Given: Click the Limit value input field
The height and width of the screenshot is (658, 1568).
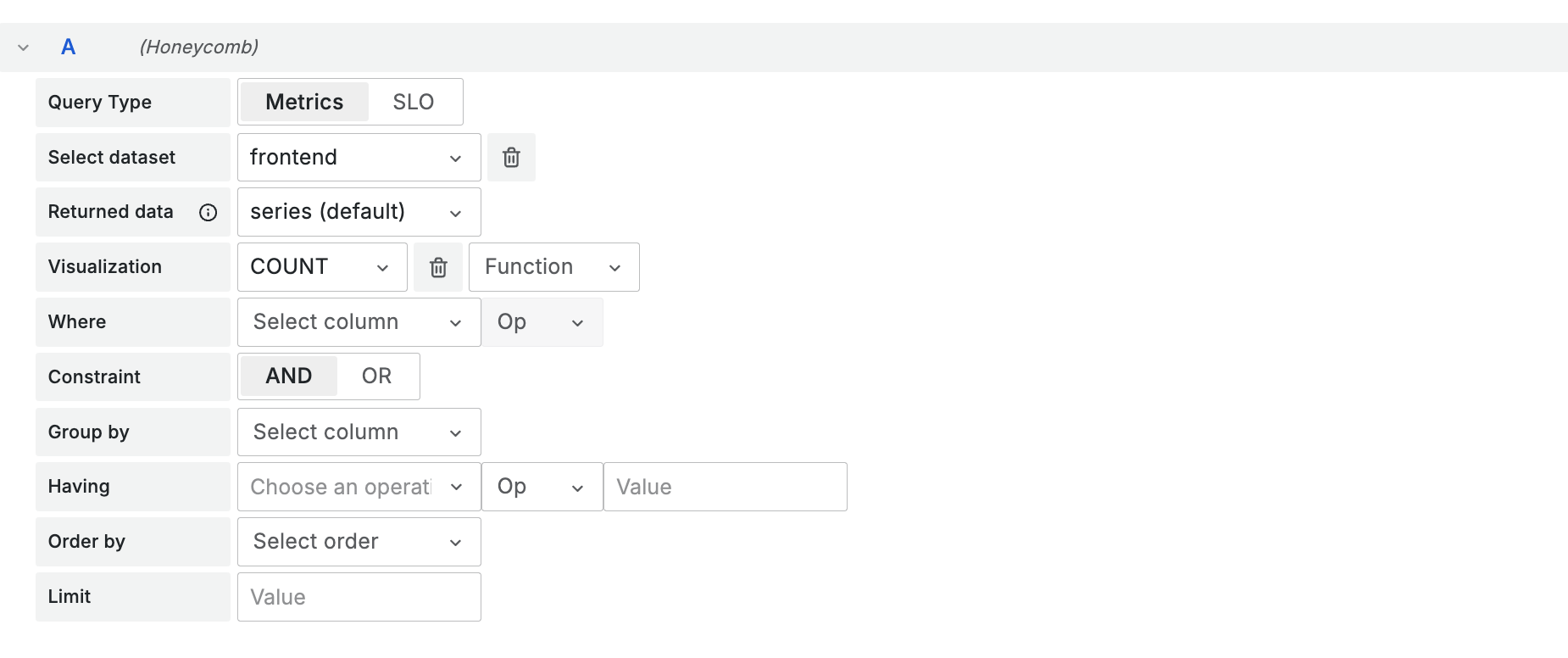Looking at the screenshot, I should point(359,597).
